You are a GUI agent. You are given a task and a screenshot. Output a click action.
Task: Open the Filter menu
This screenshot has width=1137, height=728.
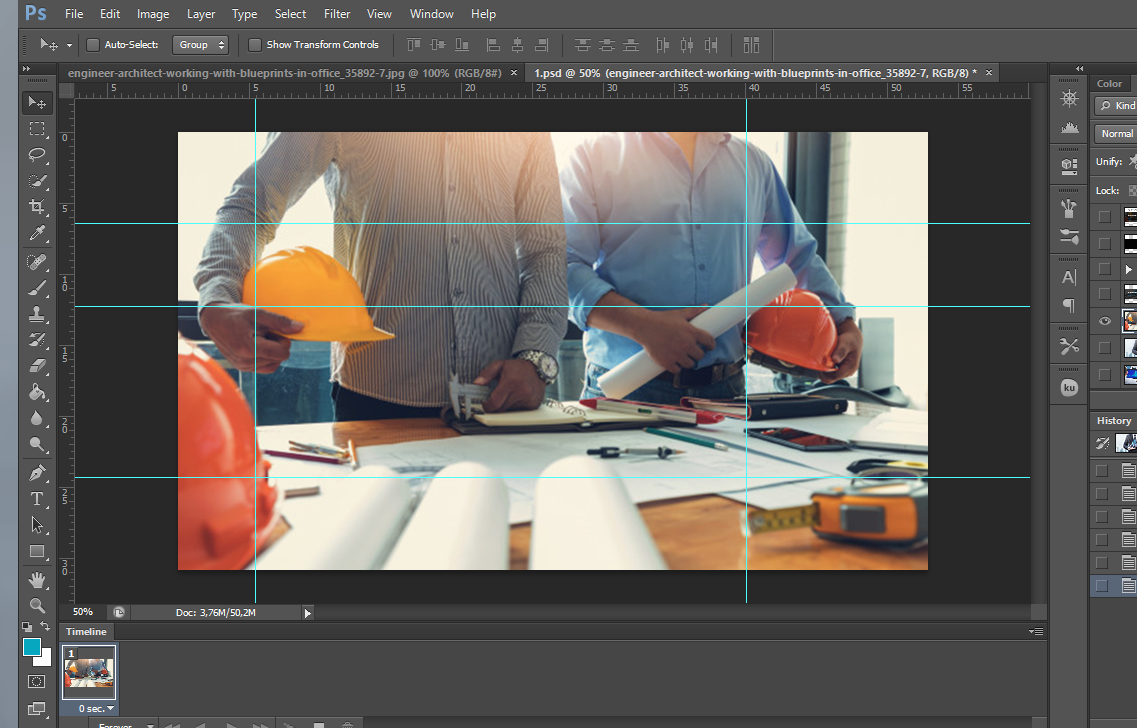coord(337,14)
